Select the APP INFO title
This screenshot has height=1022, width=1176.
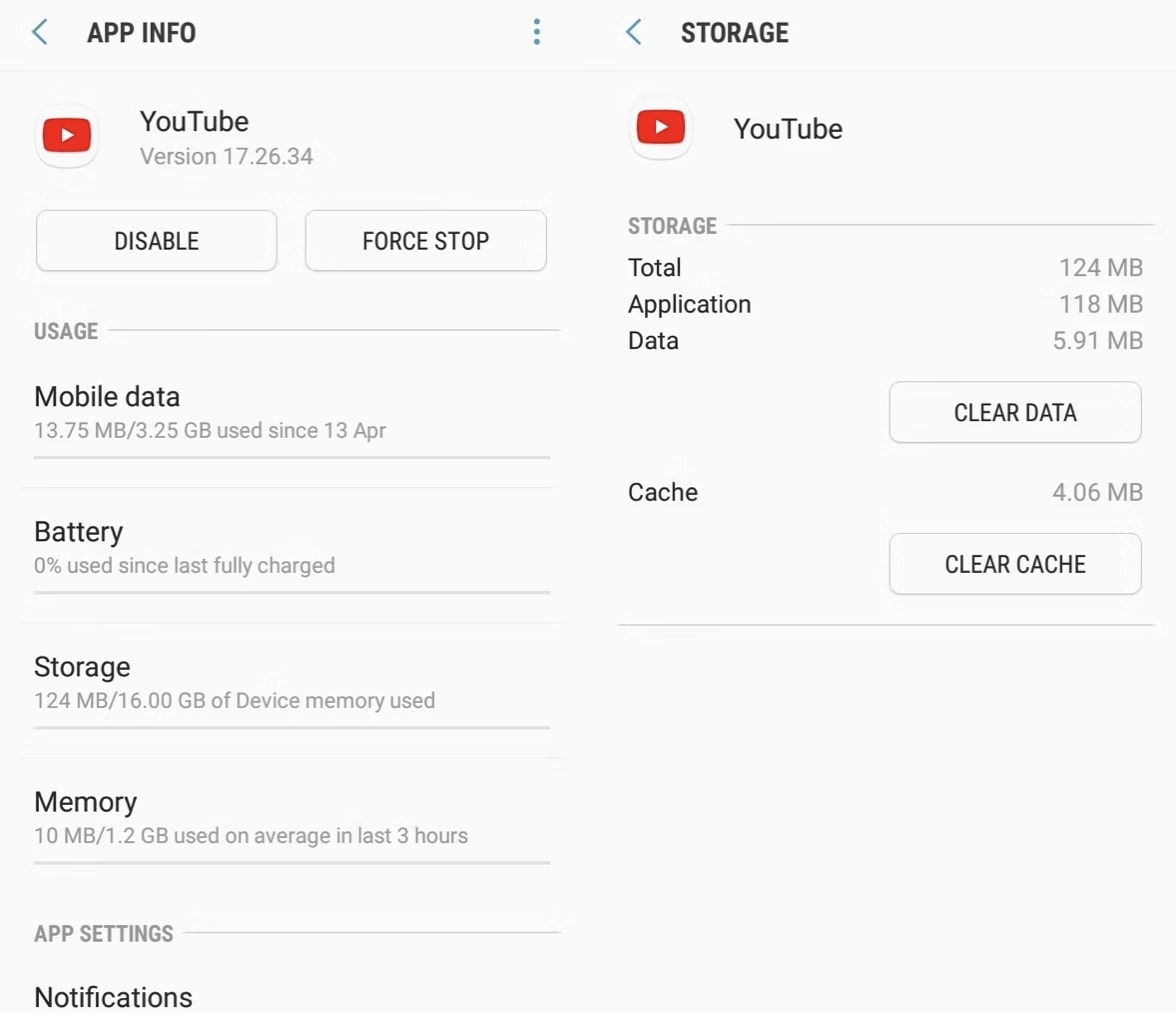[142, 32]
